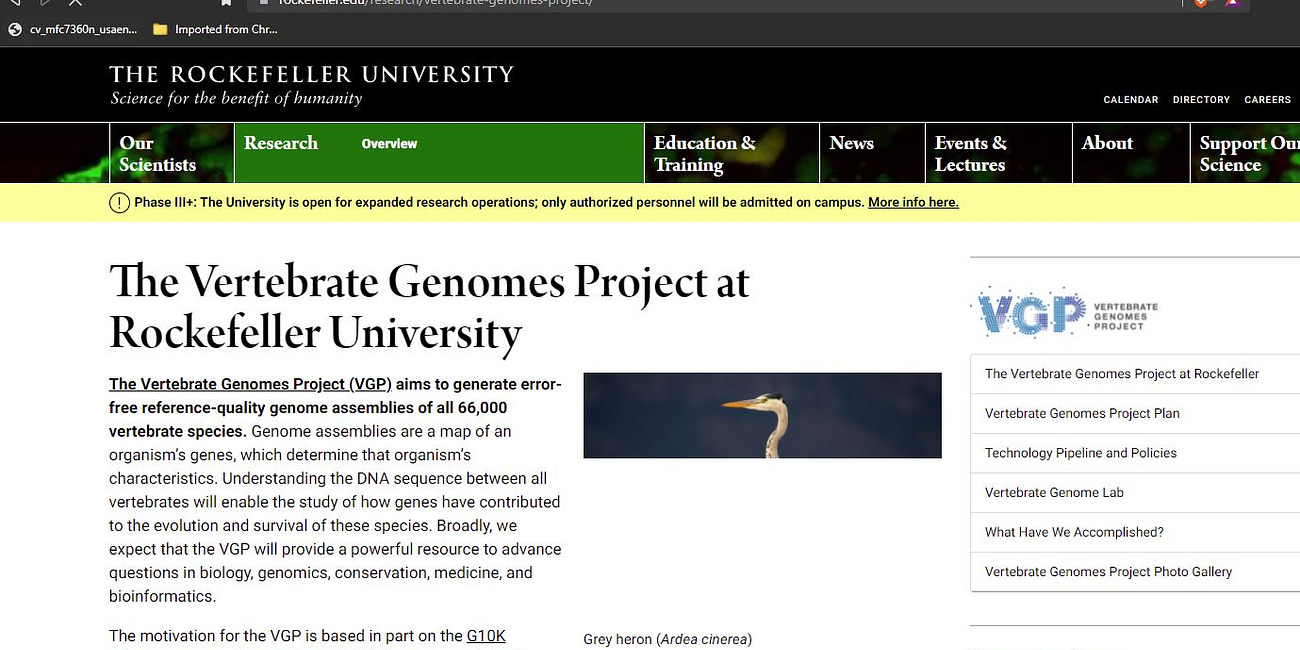Click the Brave shields icon in the address bar
1300x650 pixels.
[x=1201, y=3]
